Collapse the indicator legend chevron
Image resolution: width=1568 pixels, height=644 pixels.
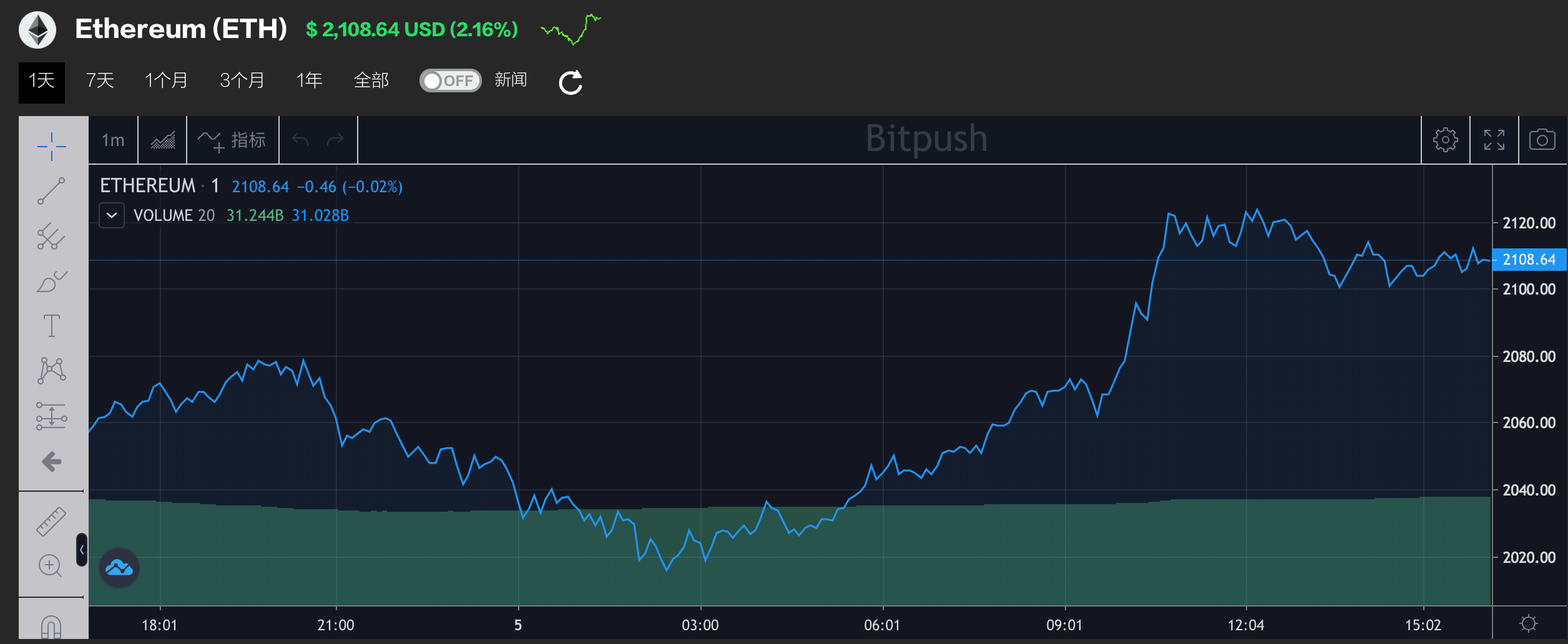[x=112, y=215]
